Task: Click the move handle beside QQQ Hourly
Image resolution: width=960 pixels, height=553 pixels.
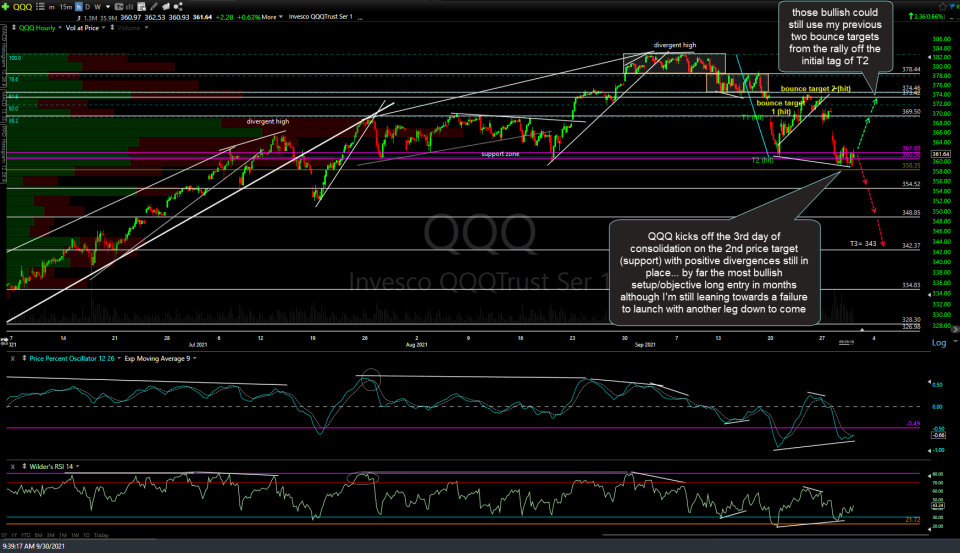Action: [14, 28]
